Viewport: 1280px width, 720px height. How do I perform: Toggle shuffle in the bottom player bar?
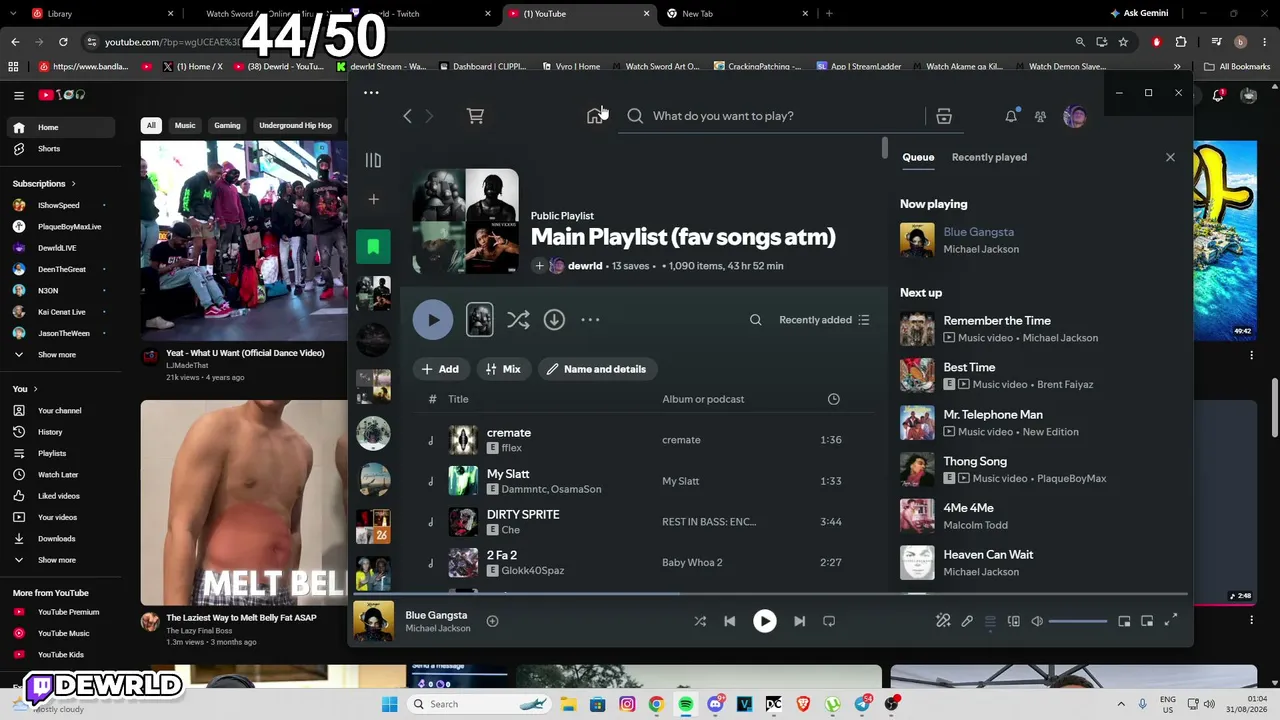(x=700, y=621)
